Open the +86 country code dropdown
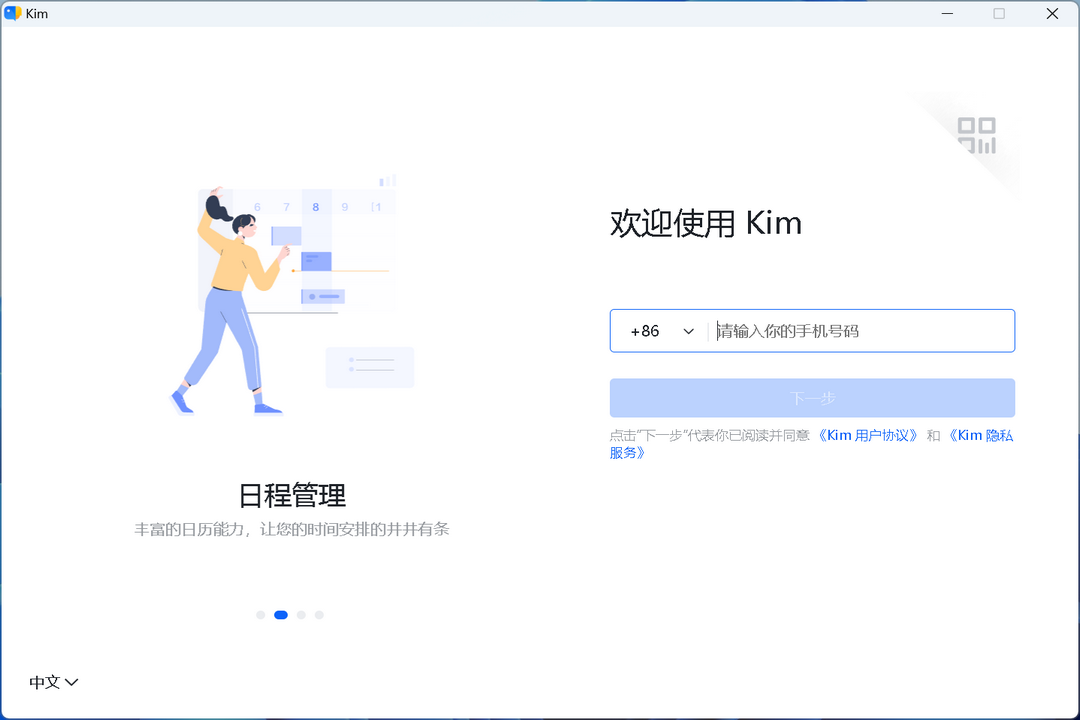 pyautogui.click(x=658, y=330)
